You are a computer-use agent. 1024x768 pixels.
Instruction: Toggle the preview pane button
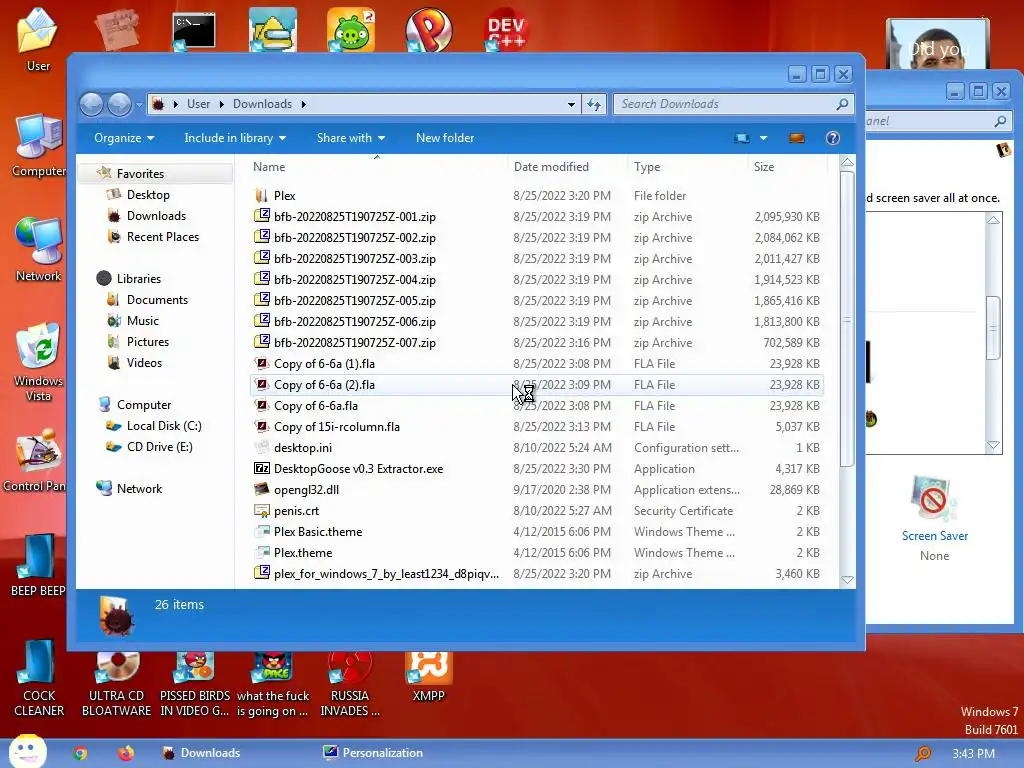tap(797, 138)
